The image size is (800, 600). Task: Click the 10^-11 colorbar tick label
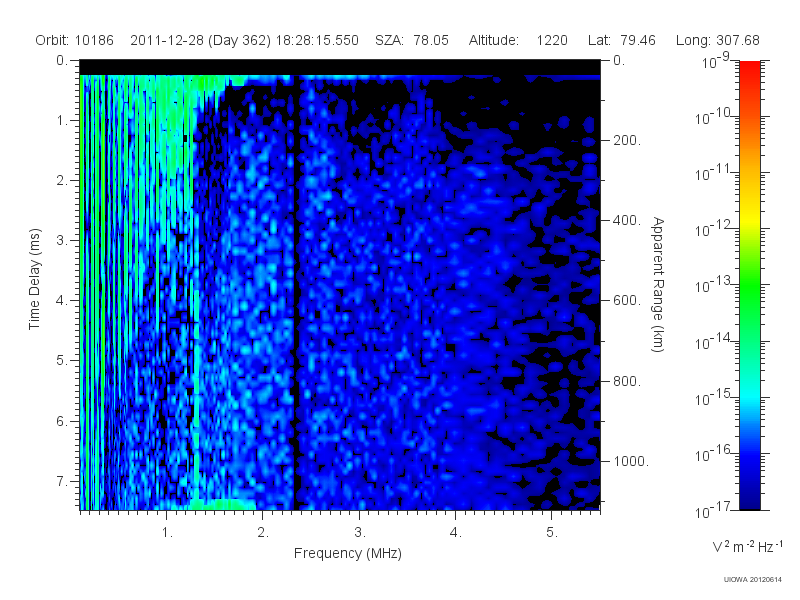pyautogui.click(x=714, y=173)
